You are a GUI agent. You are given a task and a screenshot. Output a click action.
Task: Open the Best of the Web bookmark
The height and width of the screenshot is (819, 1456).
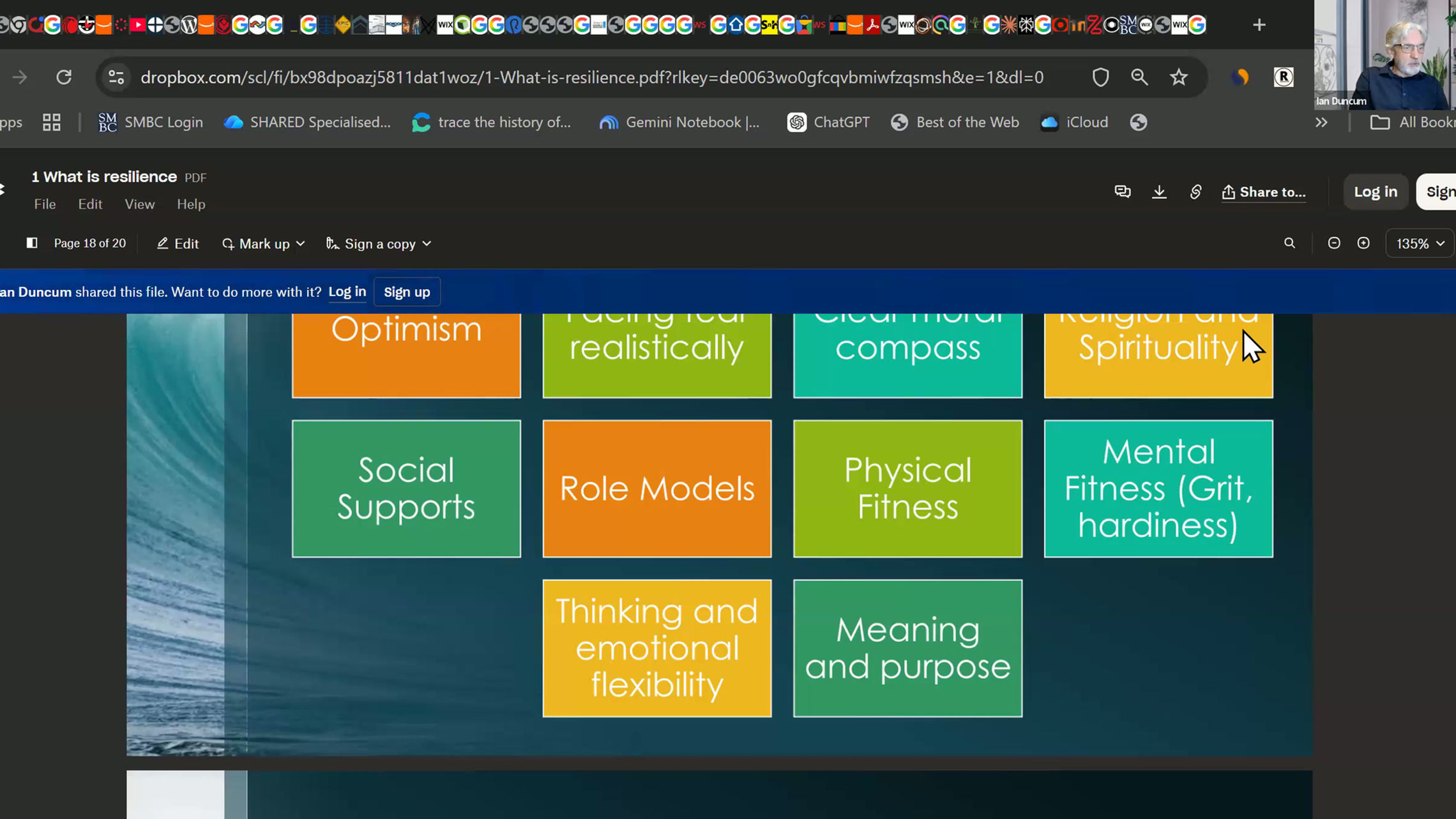[955, 122]
